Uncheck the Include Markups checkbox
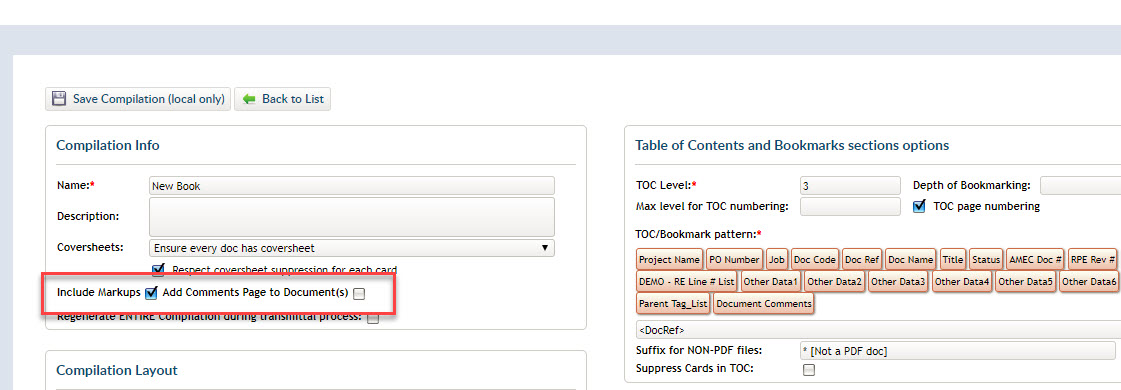The width and height of the screenshot is (1121, 390). [151, 293]
